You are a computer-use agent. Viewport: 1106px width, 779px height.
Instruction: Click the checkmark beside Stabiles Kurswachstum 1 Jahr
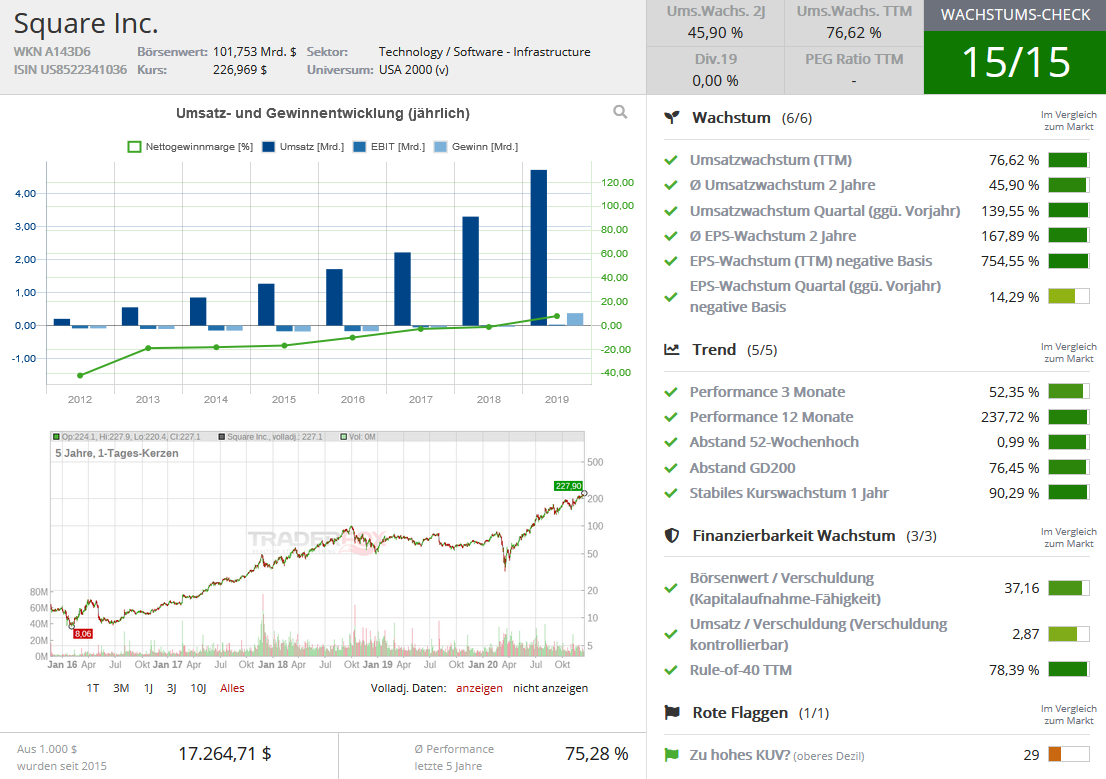pos(671,493)
